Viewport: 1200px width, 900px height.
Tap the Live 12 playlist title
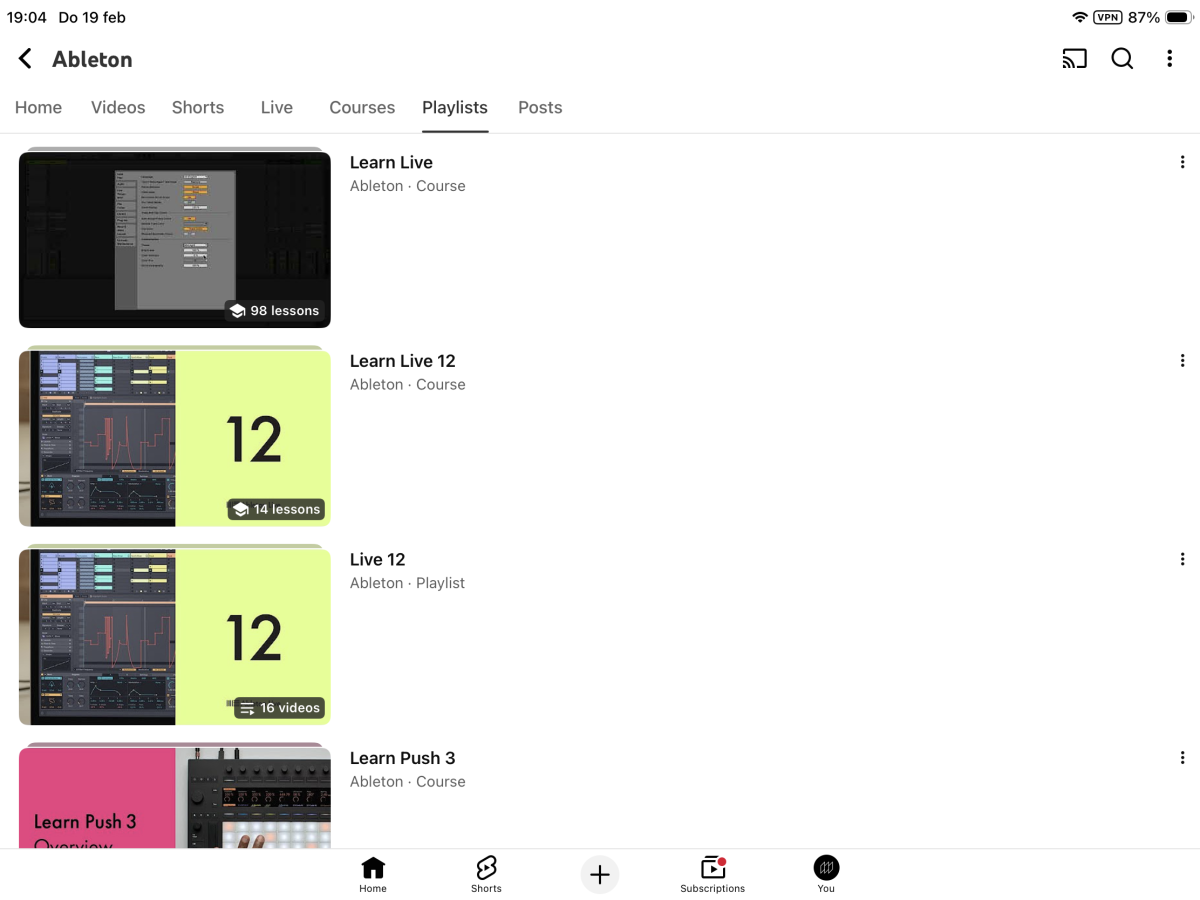point(377,559)
